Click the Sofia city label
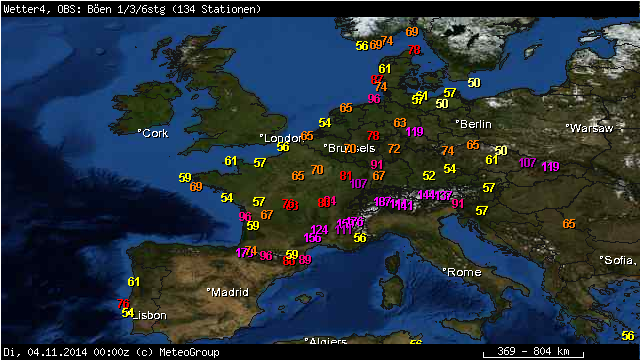640x360 pixels. [618, 260]
